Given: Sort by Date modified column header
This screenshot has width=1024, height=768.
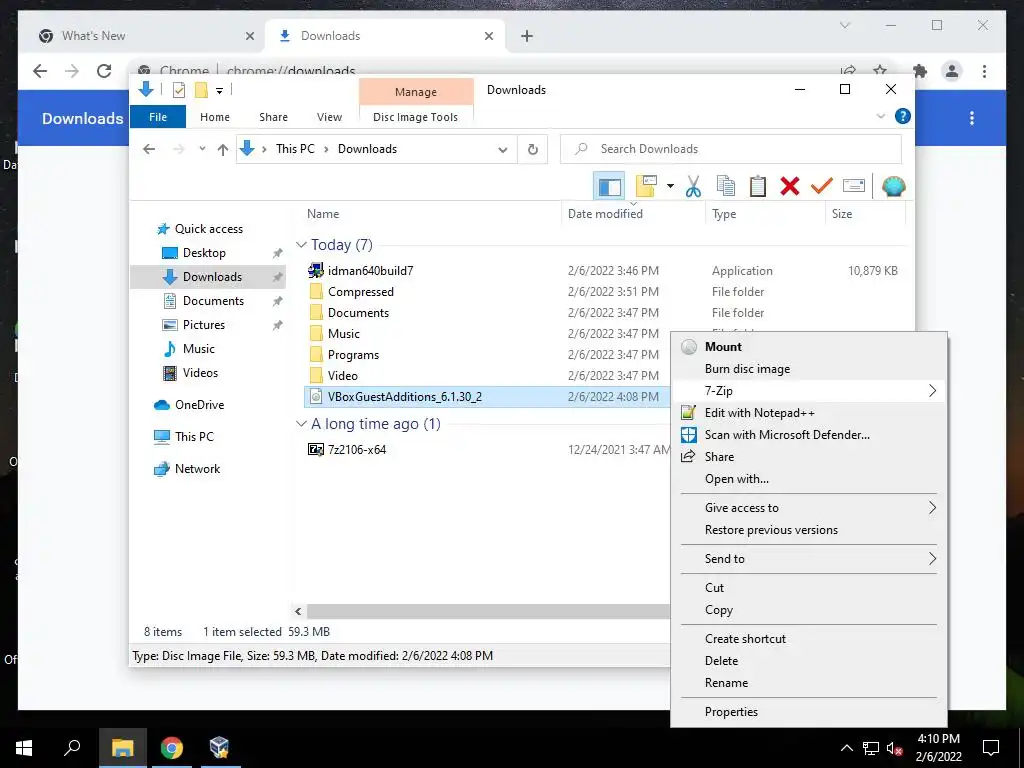Looking at the screenshot, I should coord(605,214).
